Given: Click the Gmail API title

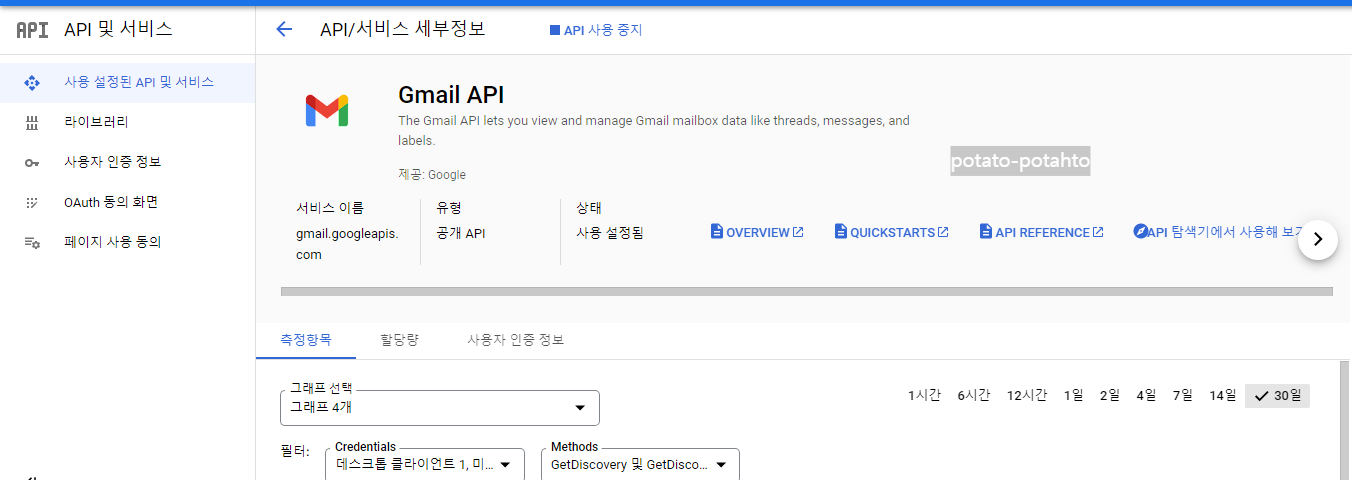Looking at the screenshot, I should pyautogui.click(x=451, y=95).
